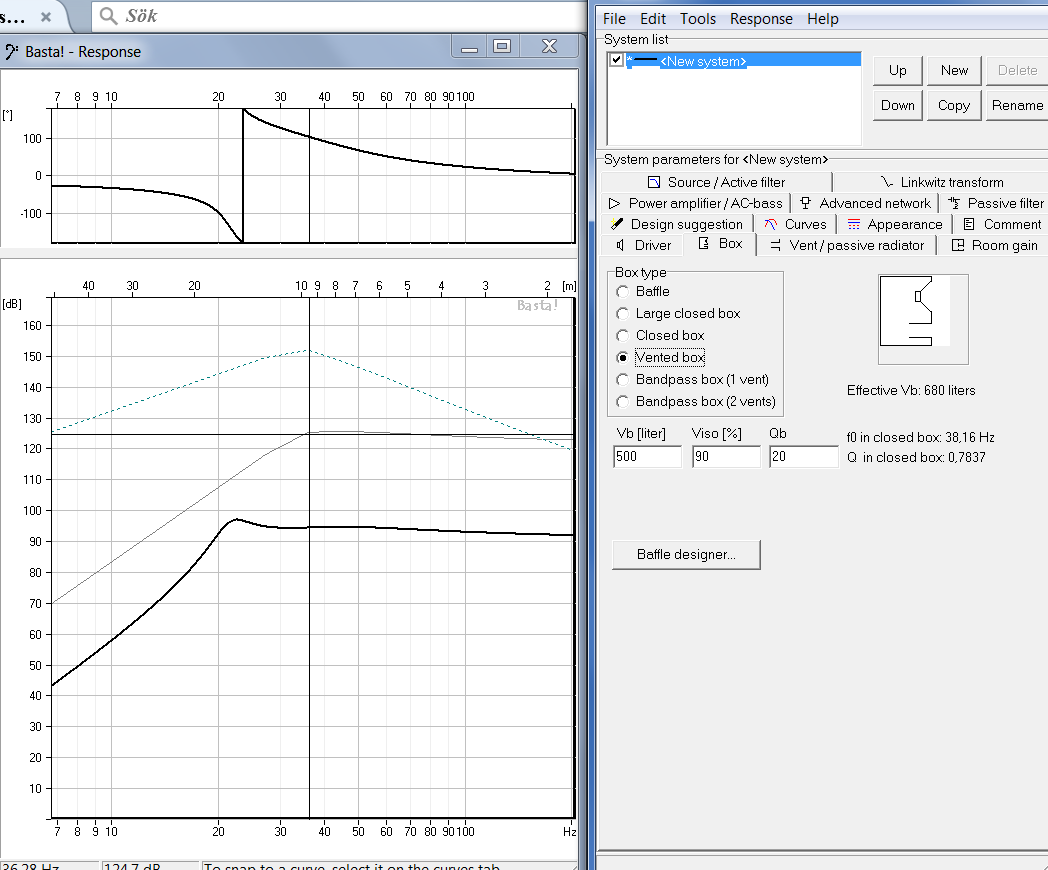Click the Down button
1048x870 pixels.
(898, 106)
